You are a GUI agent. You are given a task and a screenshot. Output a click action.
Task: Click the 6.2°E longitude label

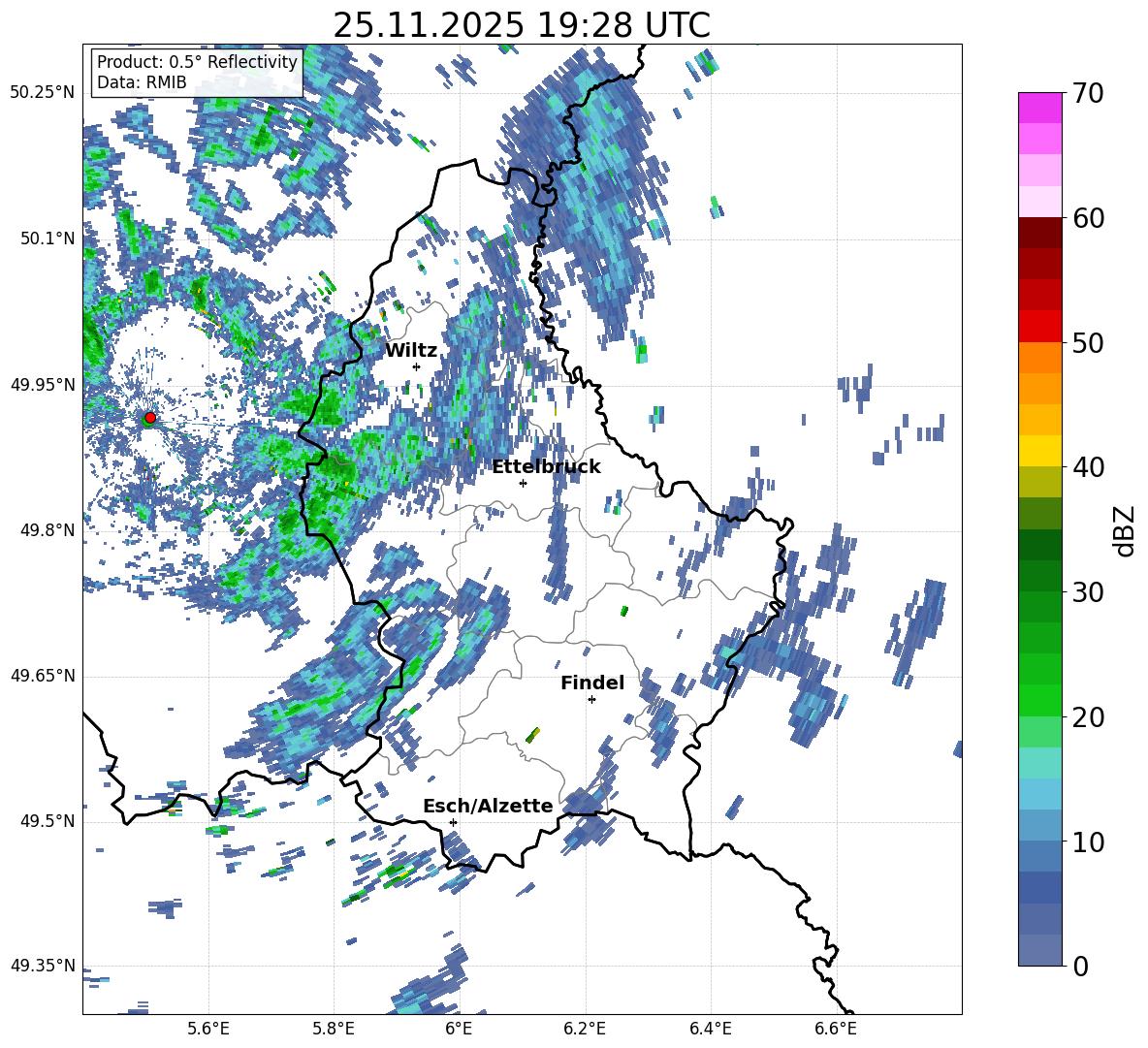coord(585,1029)
